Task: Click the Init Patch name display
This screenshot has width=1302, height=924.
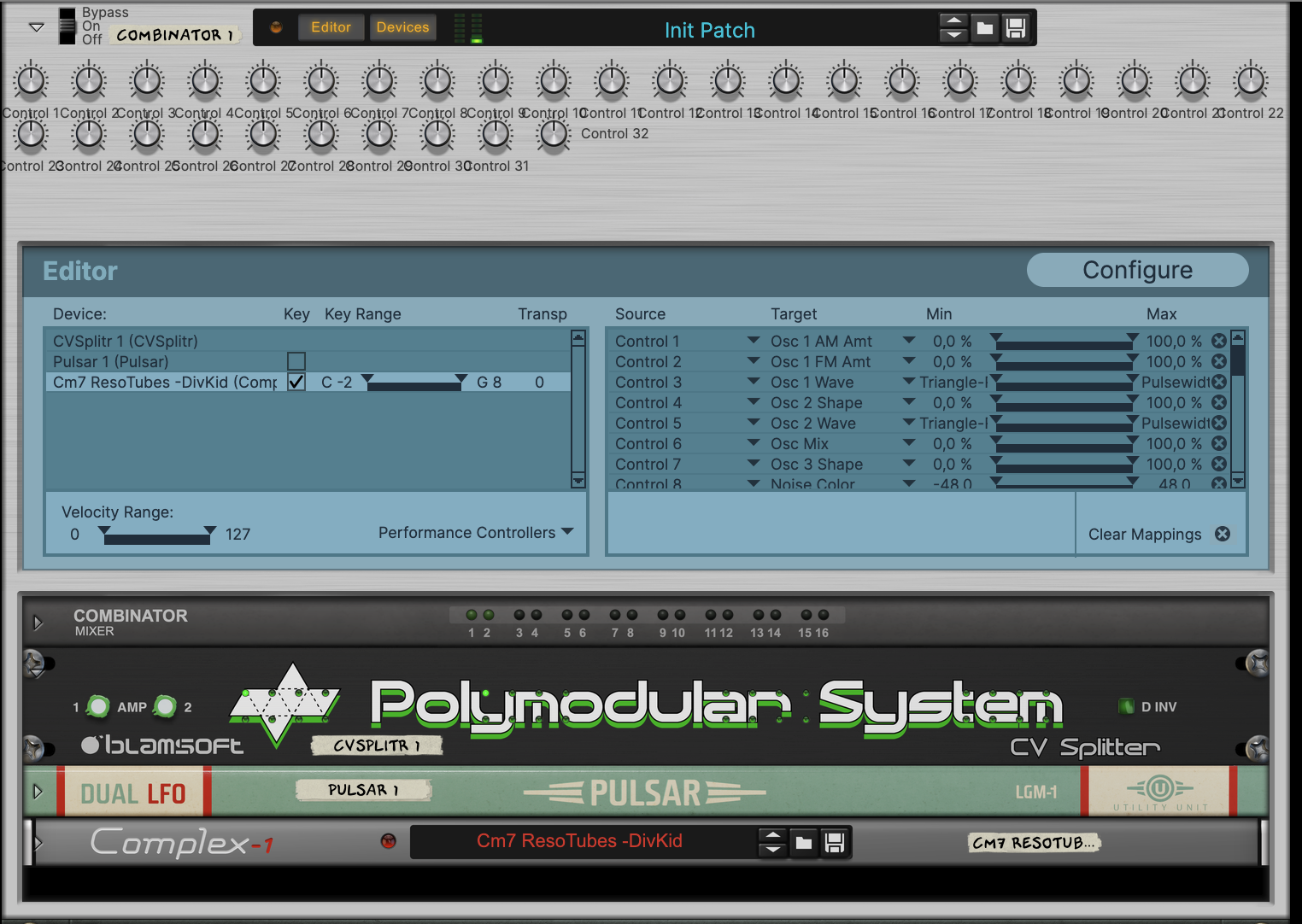Action: tap(709, 30)
